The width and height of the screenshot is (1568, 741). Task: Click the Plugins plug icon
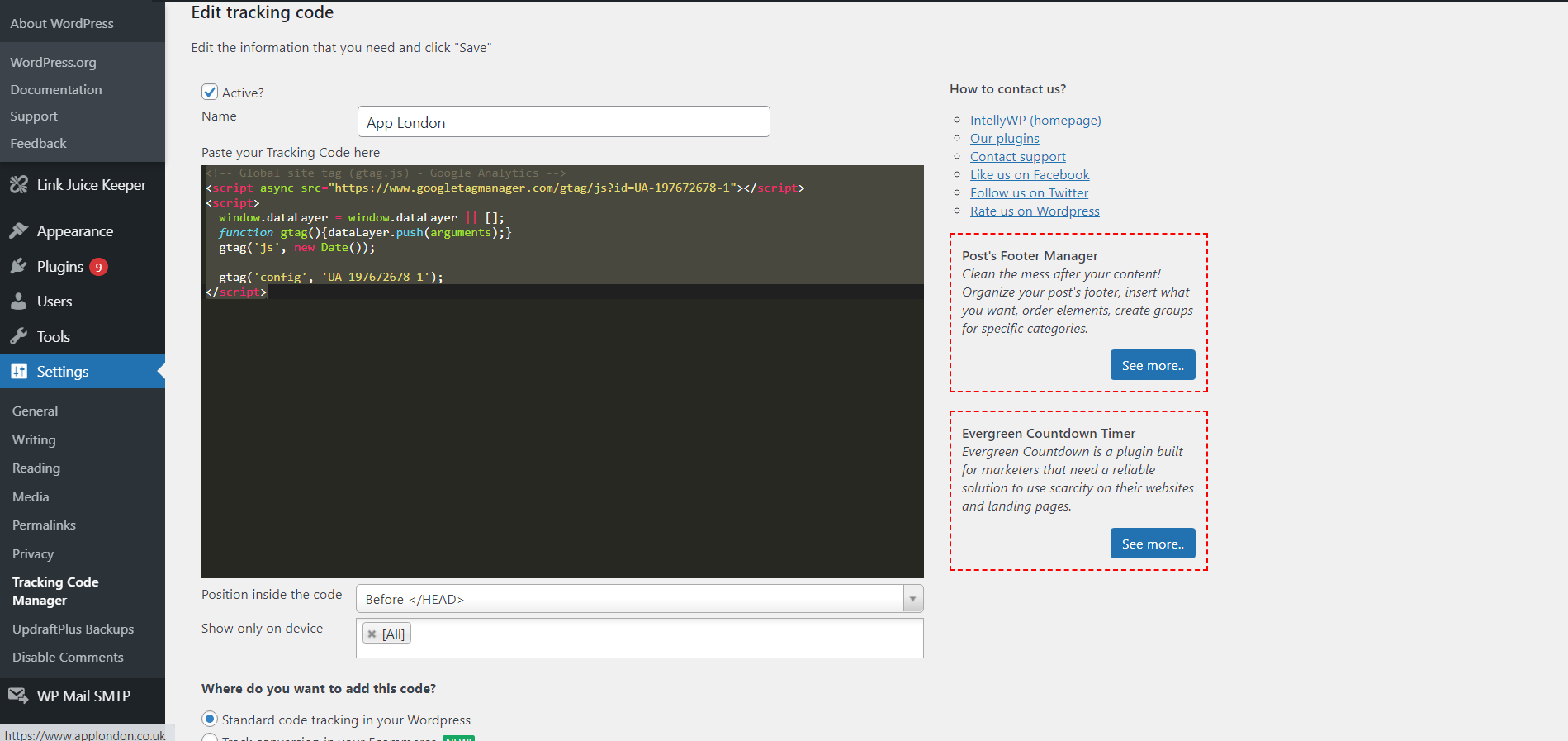point(18,266)
